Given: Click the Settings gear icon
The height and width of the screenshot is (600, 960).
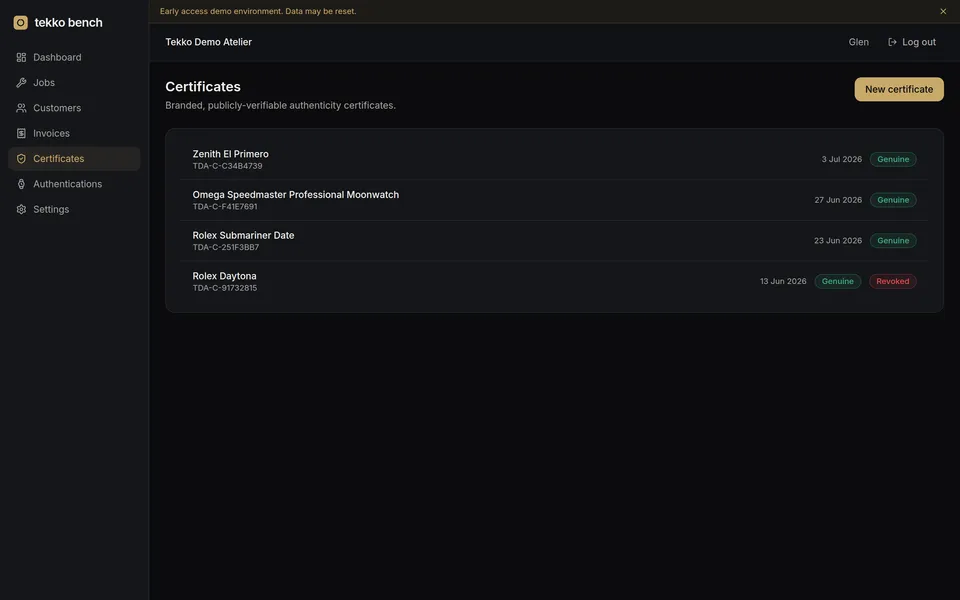Looking at the screenshot, I should coord(21,209).
